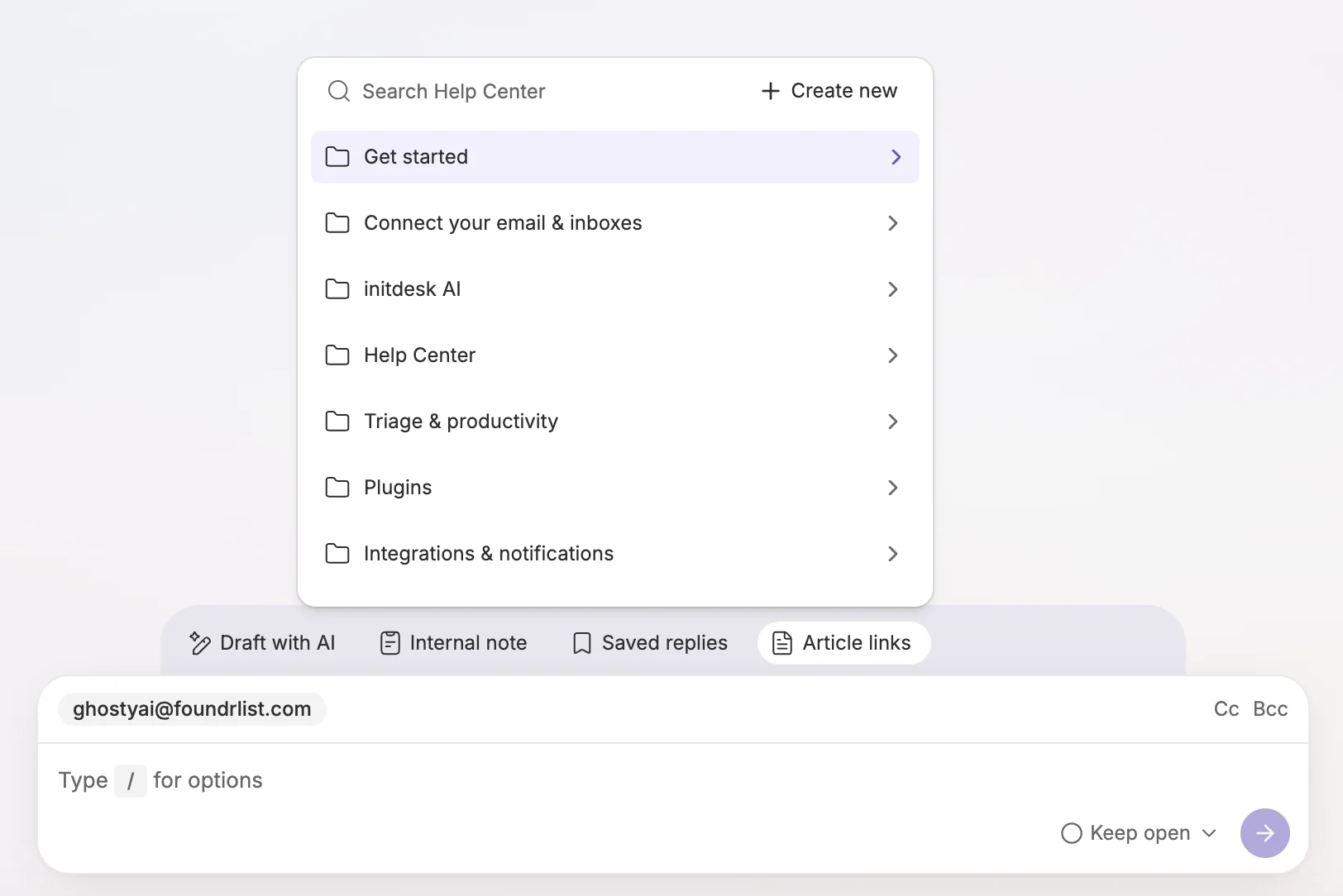
Task: Open the Keep open dropdown arrow
Action: pos(1209,833)
